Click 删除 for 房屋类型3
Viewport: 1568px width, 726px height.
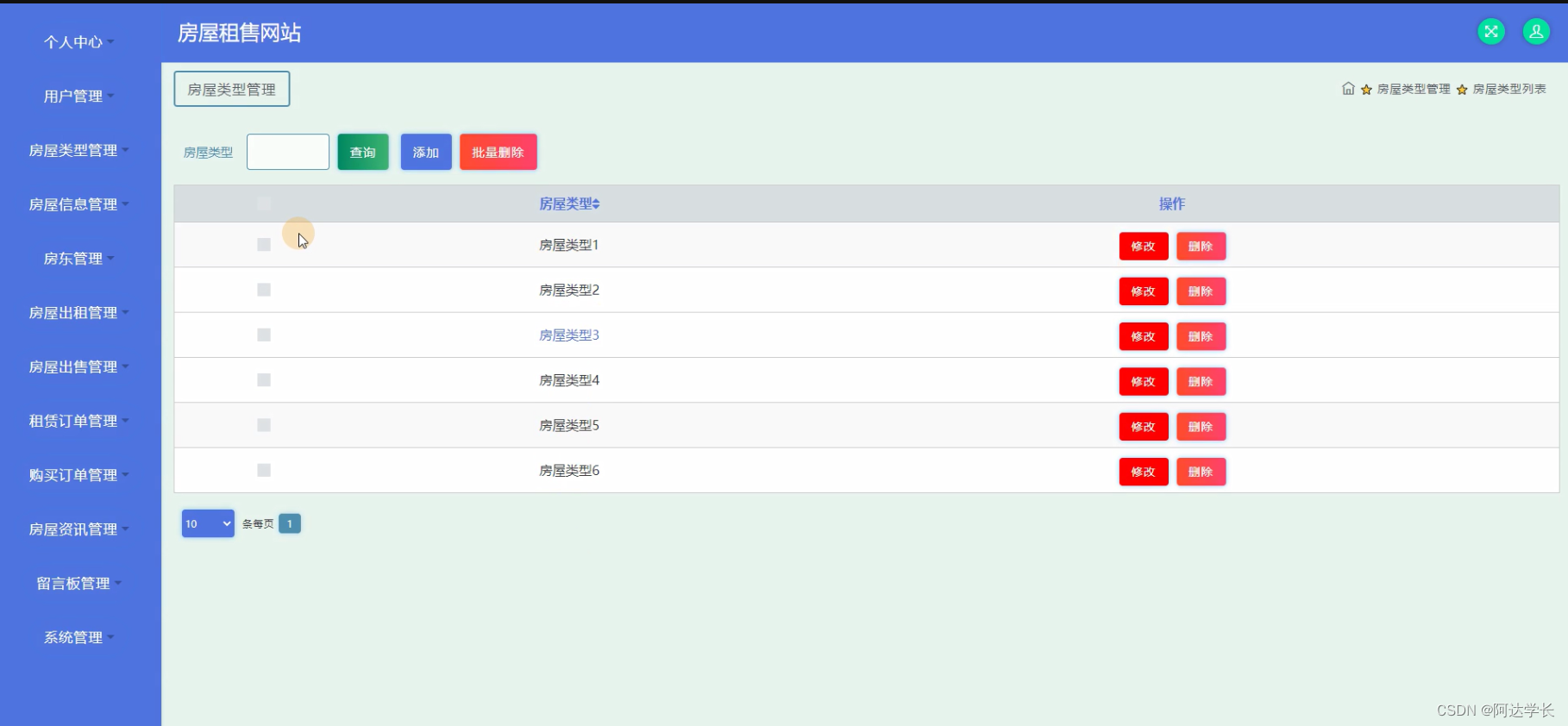pyautogui.click(x=1201, y=336)
